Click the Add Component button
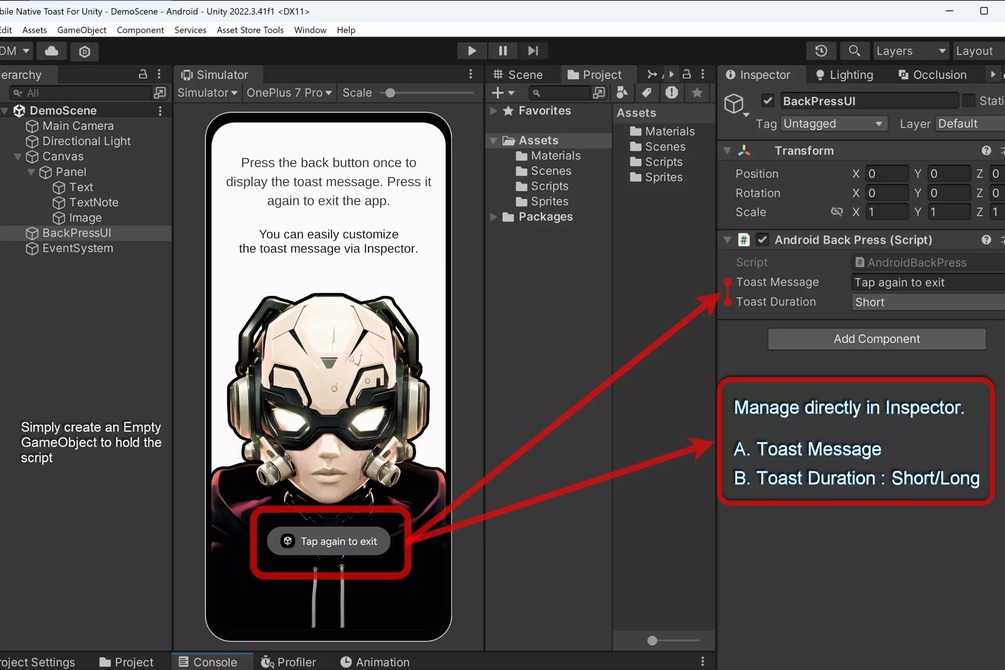This screenshot has height=670, width=1005. [x=877, y=339]
